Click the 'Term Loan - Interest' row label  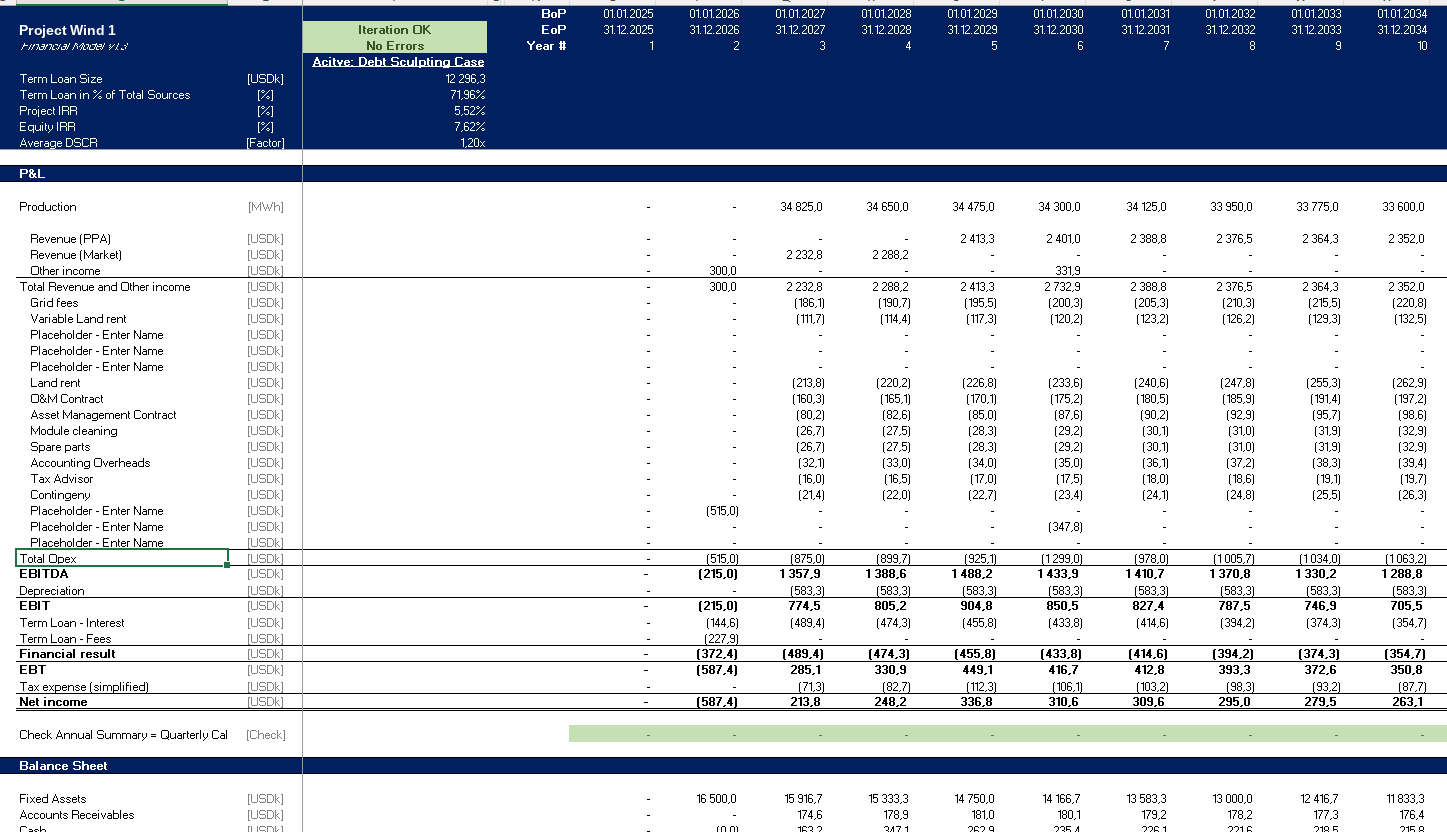72,622
